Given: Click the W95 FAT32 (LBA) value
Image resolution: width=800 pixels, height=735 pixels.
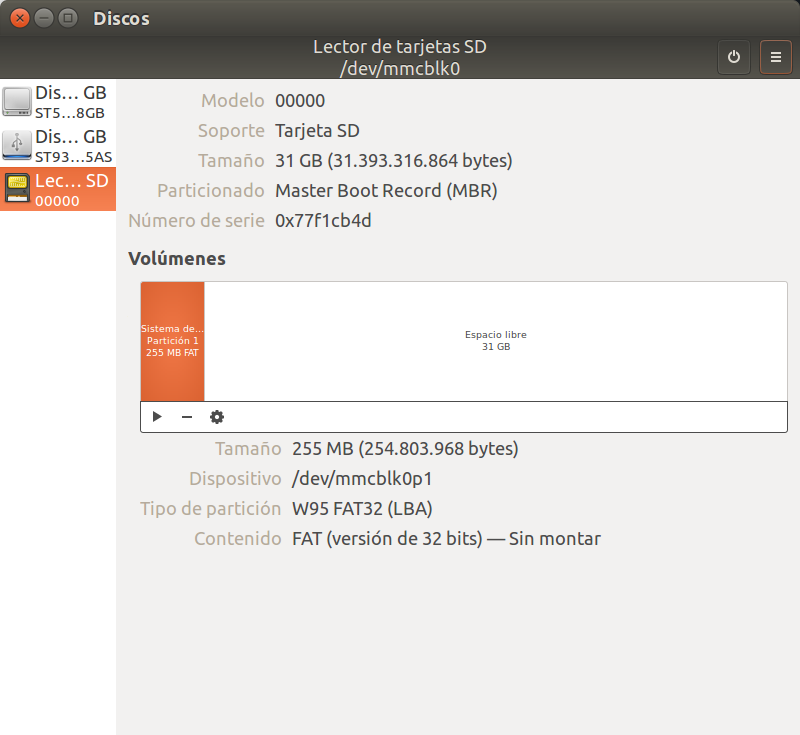Looking at the screenshot, I should pos(362,509).
